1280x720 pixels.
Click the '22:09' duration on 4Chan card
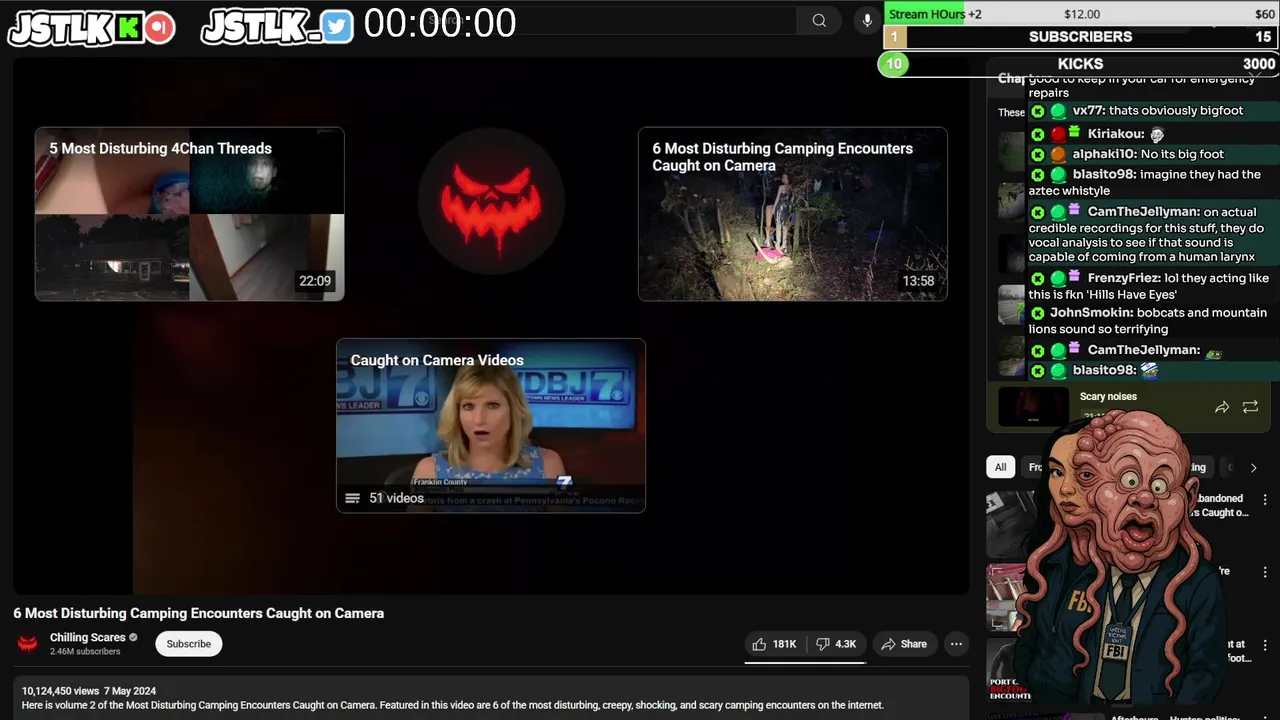[x=315, y=281]
